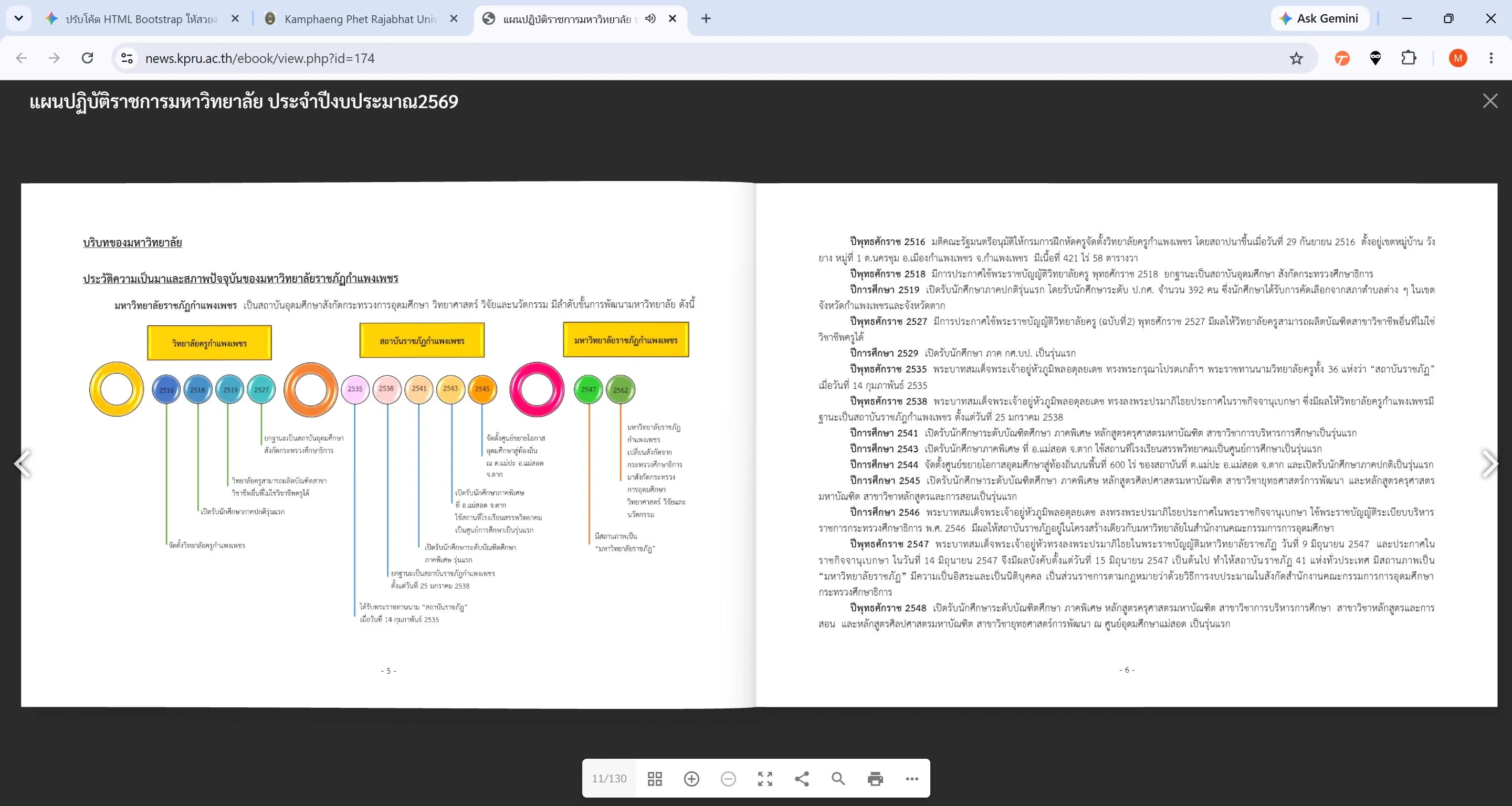Click the 2535 timeline circle
This screenshot has width=1512, height=806.
[x=355, y=389]
